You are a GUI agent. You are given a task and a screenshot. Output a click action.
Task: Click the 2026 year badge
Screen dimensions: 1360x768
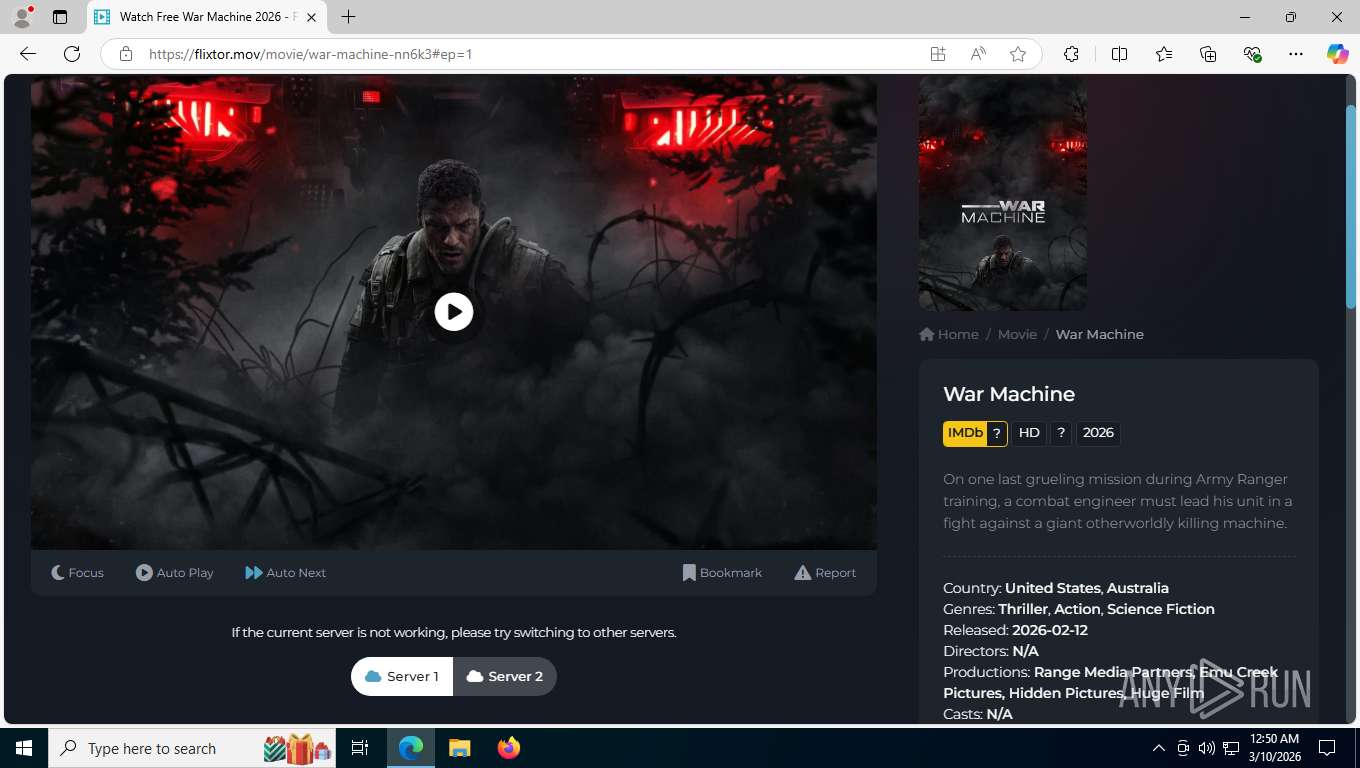1098,433
